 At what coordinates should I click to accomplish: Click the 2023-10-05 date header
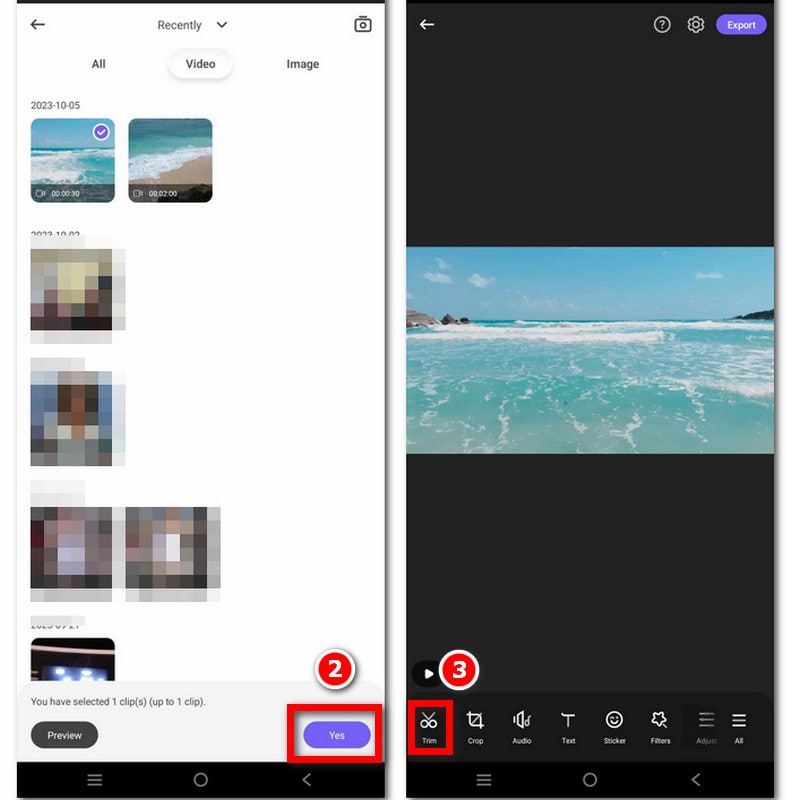tap(55, 105)
